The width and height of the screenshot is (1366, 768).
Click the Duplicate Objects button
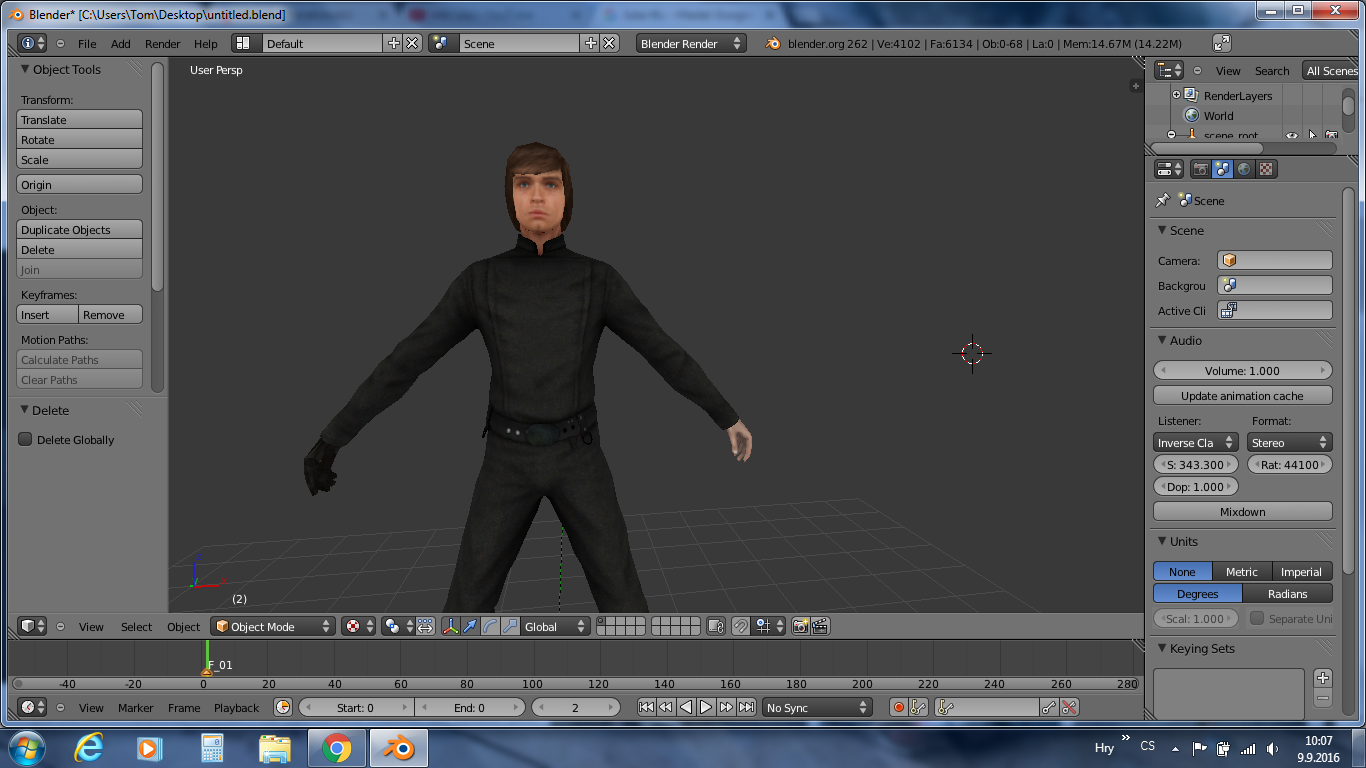coord(80,229)
